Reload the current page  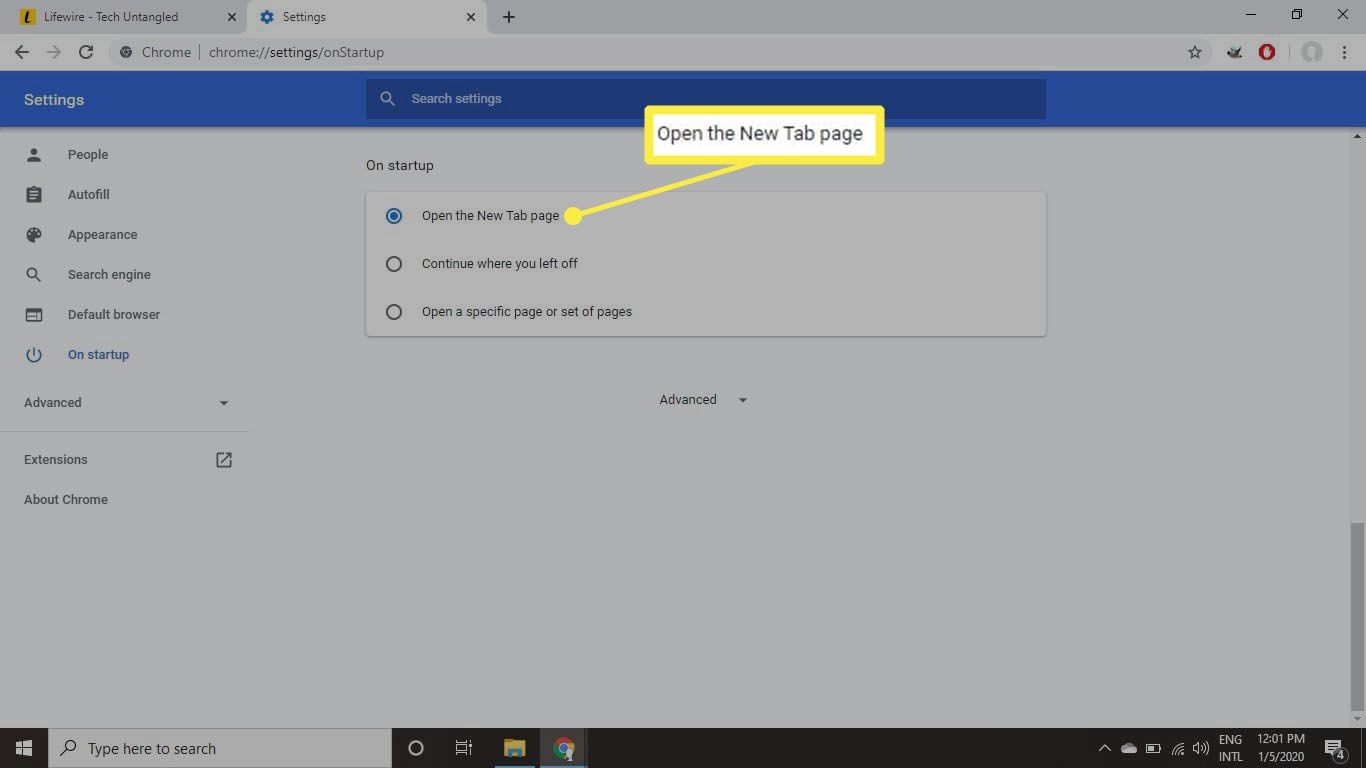click(86, 52)
